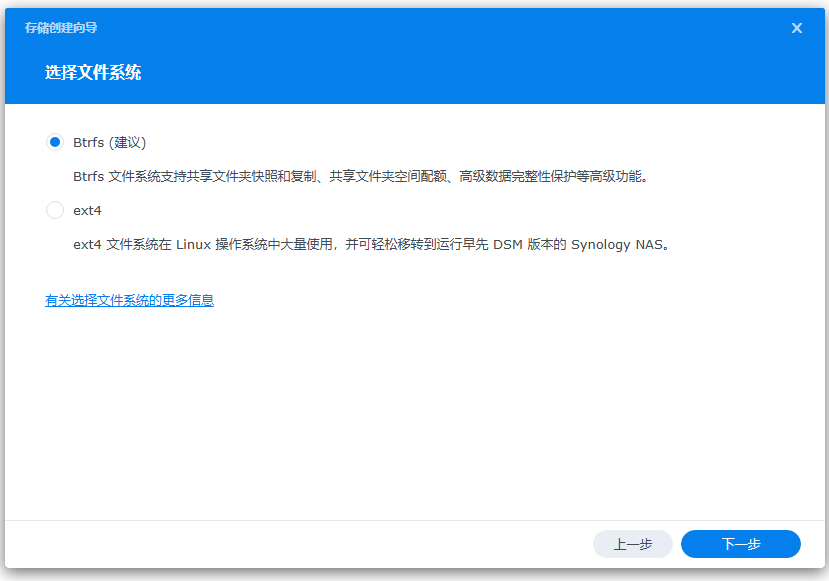The height and width of the screenshot is (581, 829).
Task: Proceed with the 下一步 button
Action: coord(740,544)
